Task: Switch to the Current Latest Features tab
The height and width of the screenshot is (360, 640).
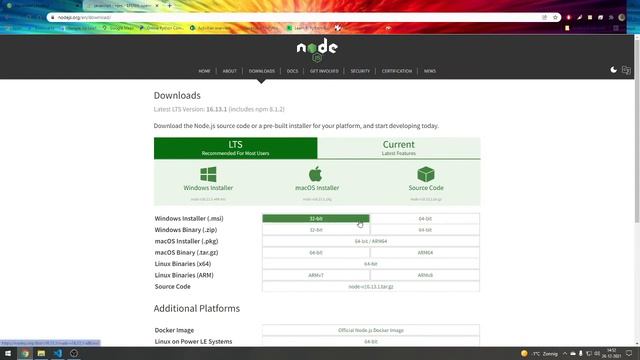Action: (399, 148)
